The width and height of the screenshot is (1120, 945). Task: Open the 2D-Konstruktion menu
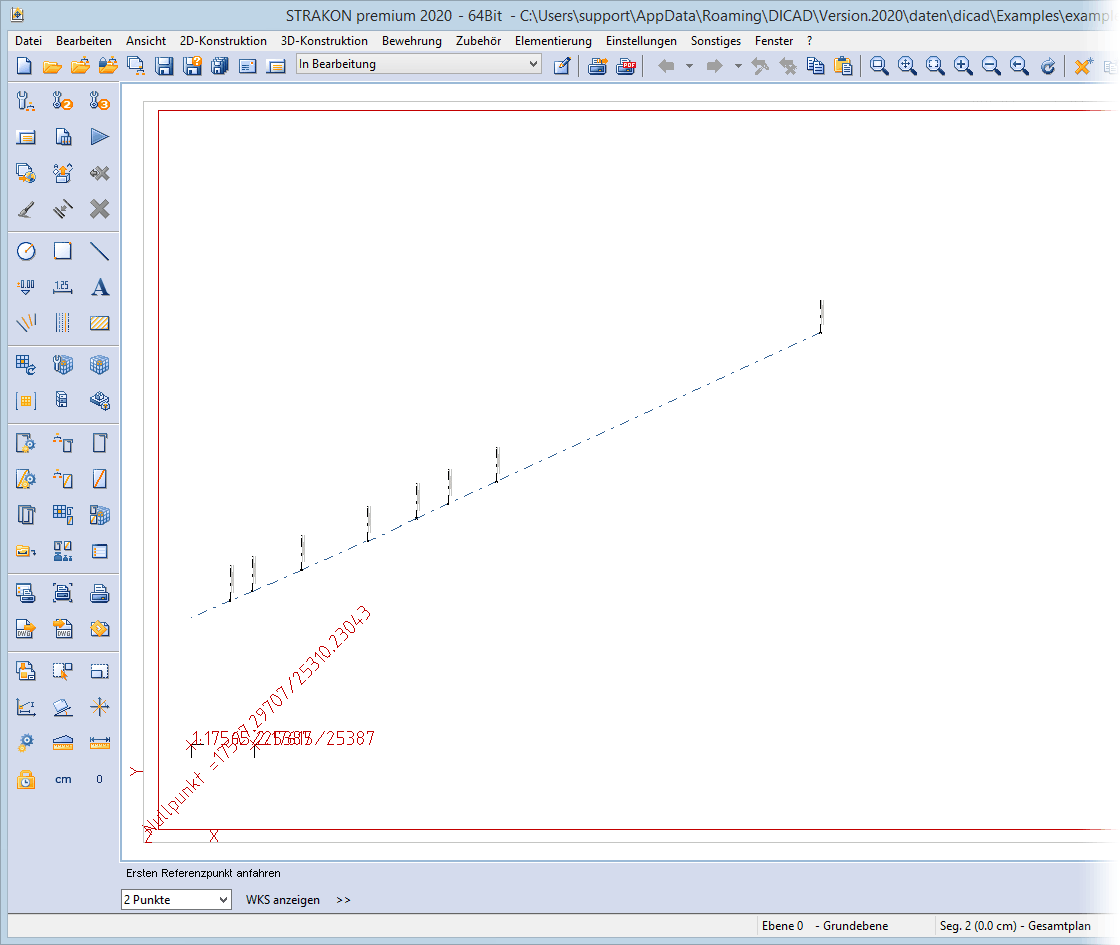tap(223, 41)
